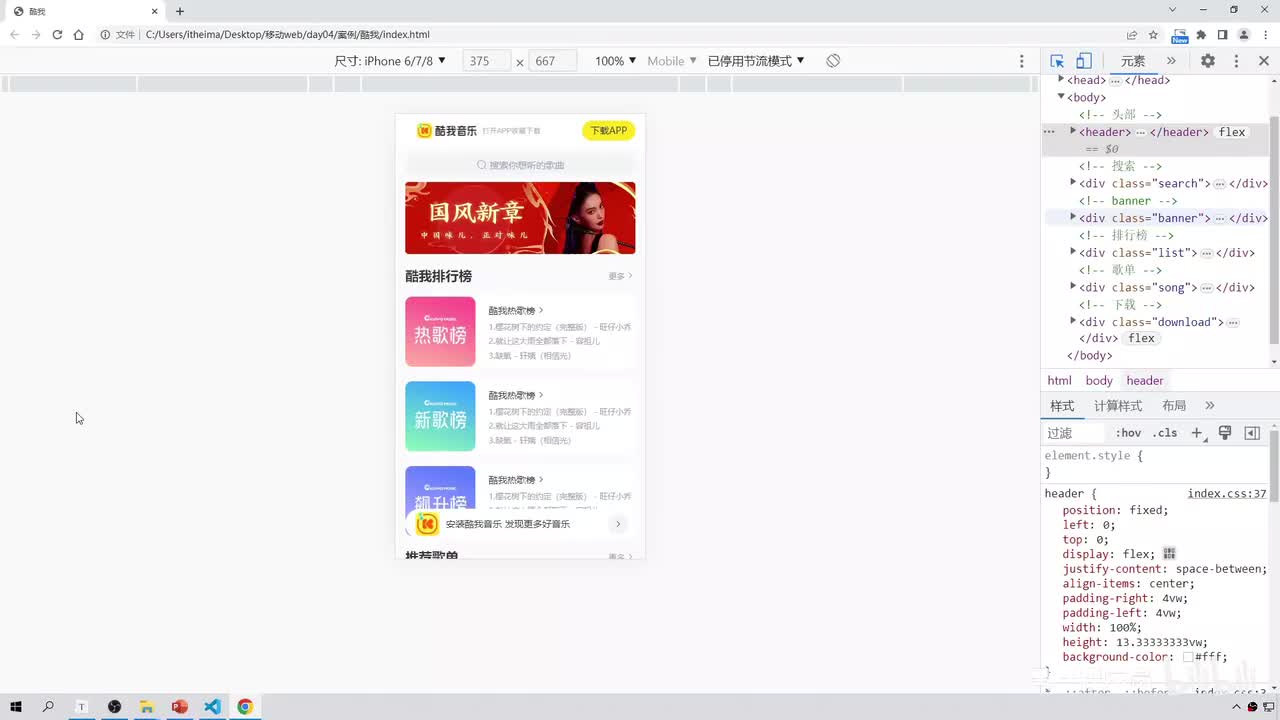
Task: Expand the div class search node
Action: (1073, 183)
